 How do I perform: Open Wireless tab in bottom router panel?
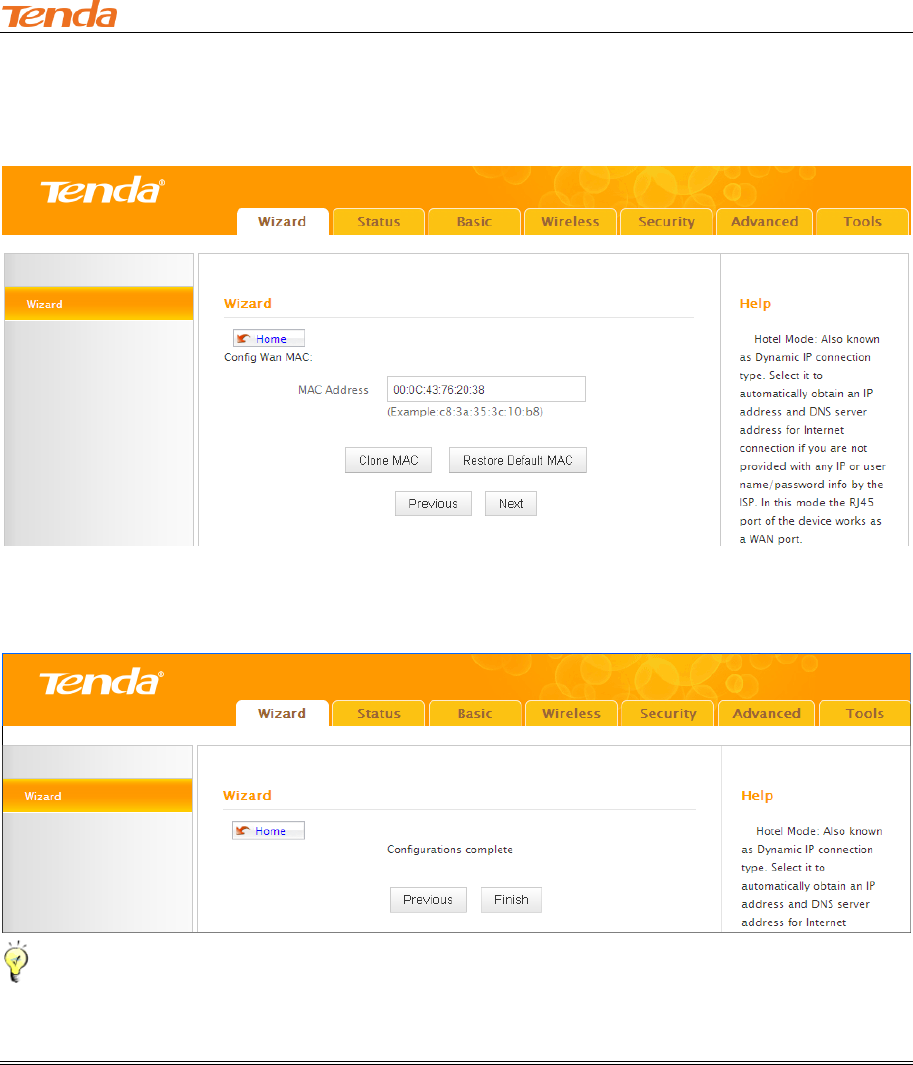(571, 713)
